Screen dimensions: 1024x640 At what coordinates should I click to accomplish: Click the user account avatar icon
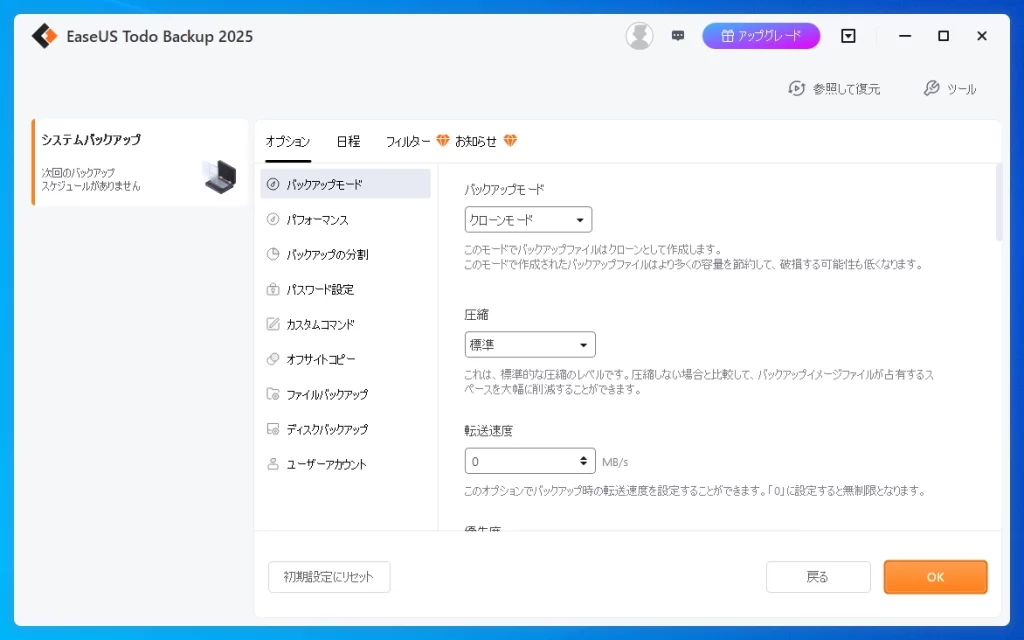pos(639,36)
